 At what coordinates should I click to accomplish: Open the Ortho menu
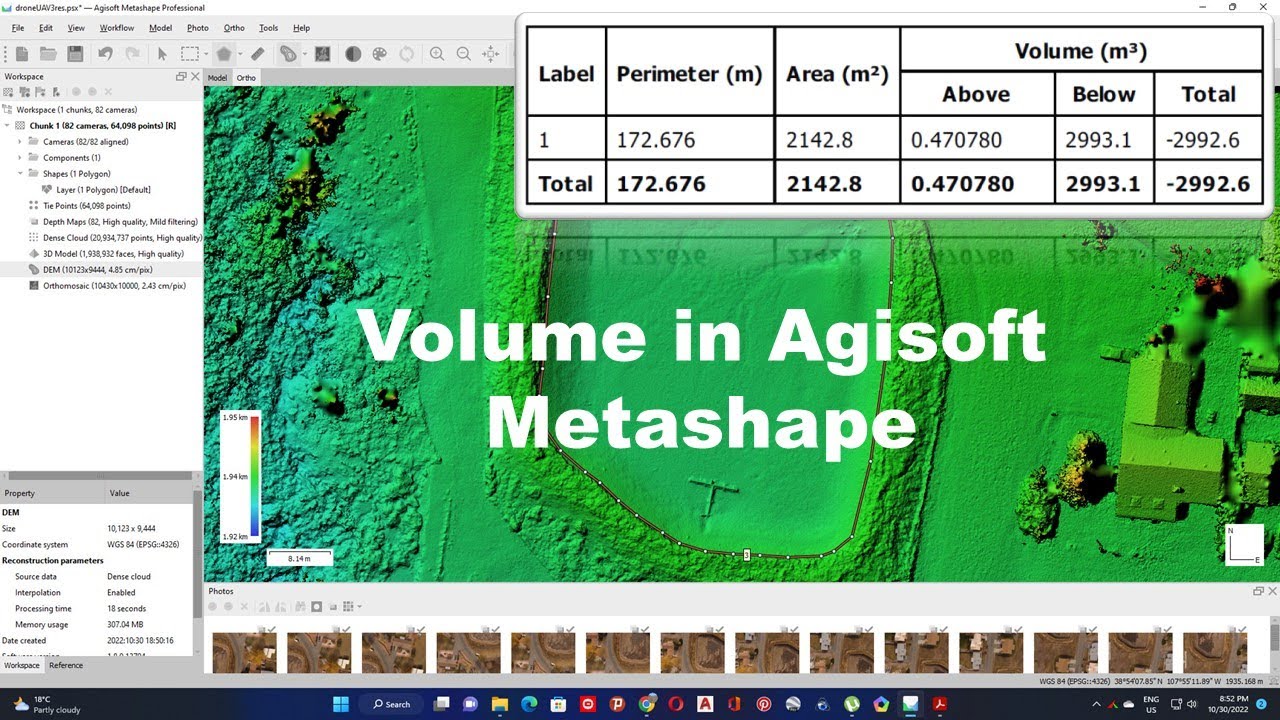[x=234, y=28]
